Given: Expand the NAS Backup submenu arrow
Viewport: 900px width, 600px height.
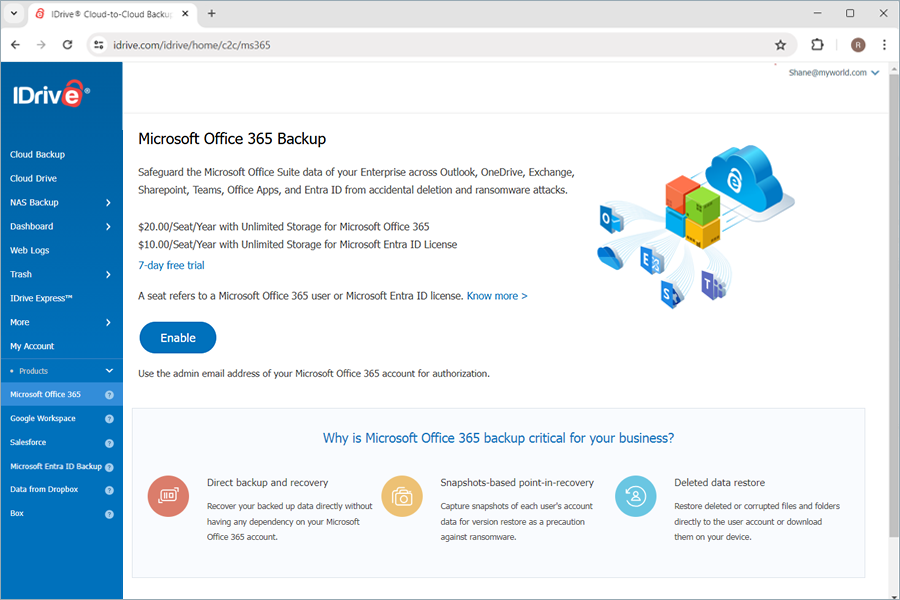Looking at the screenshot, I should pos(108,203).
